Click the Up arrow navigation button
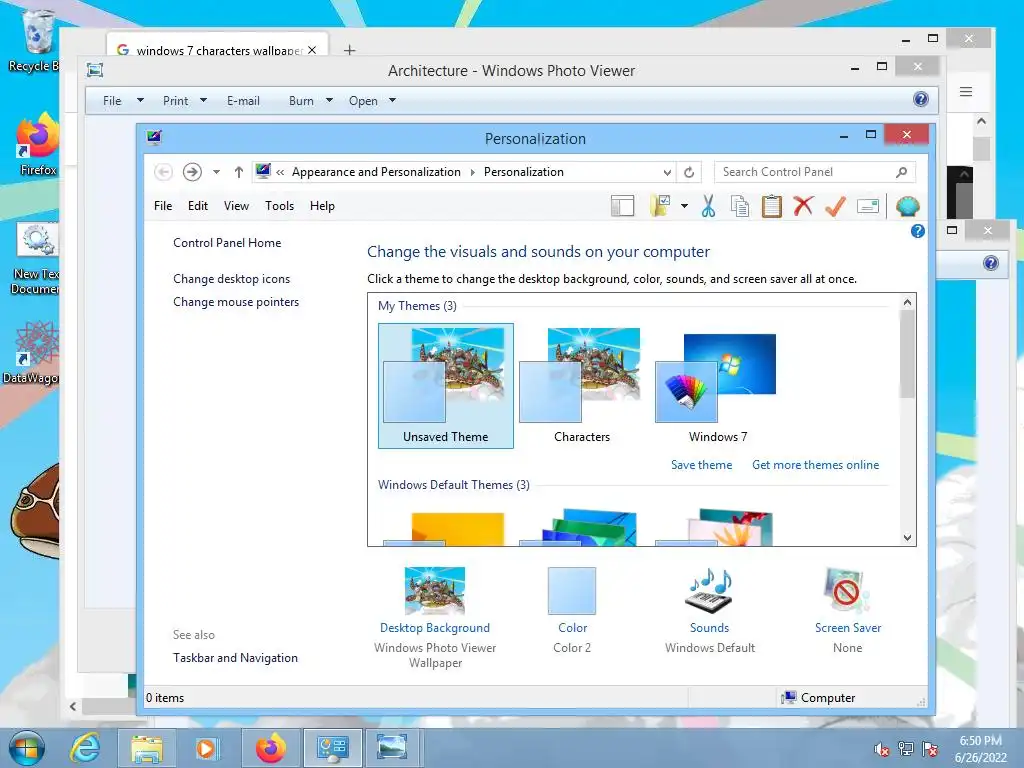 click(238, 172)
